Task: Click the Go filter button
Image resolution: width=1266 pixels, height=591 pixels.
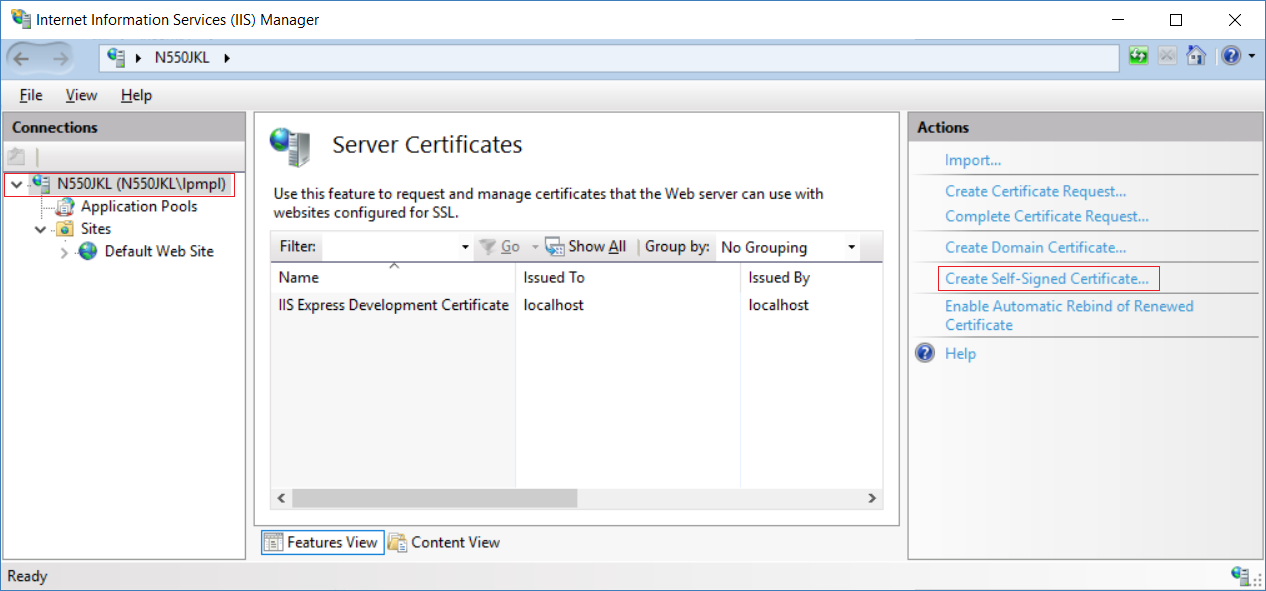Action: coord(500,247)
